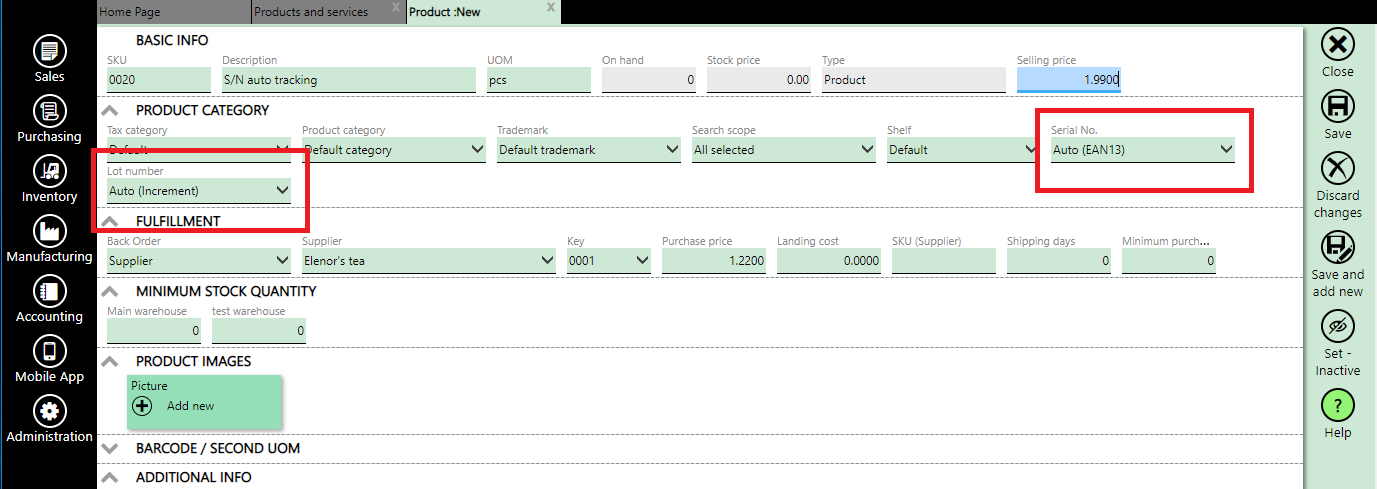The image size is (1377, 489).
Task: Click the Selling price input field
Action: (1068, 80)
